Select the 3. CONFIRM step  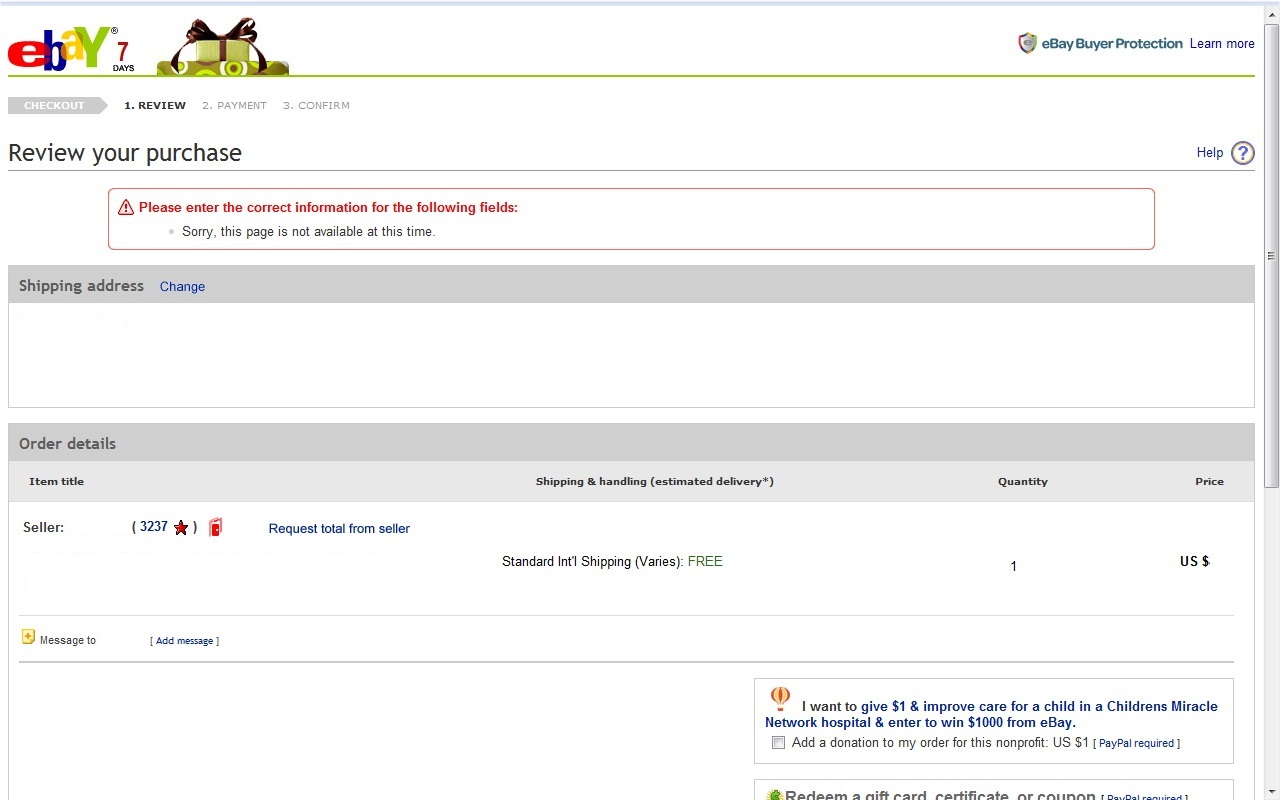[316, 106]
